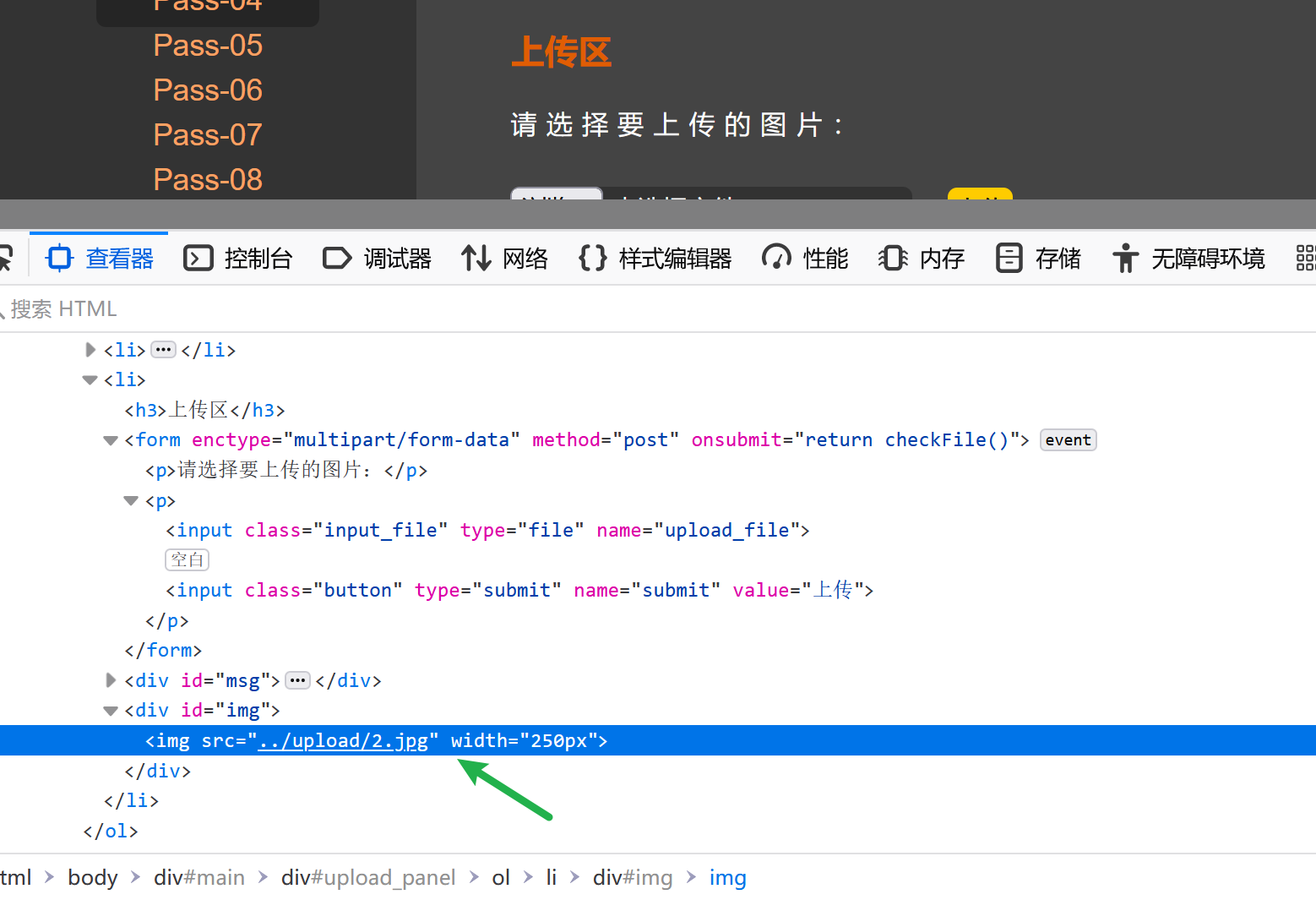This screenshot has width=1316, height=900.
Task: Click the Inspector tab icon
Action: click(60, 258)
